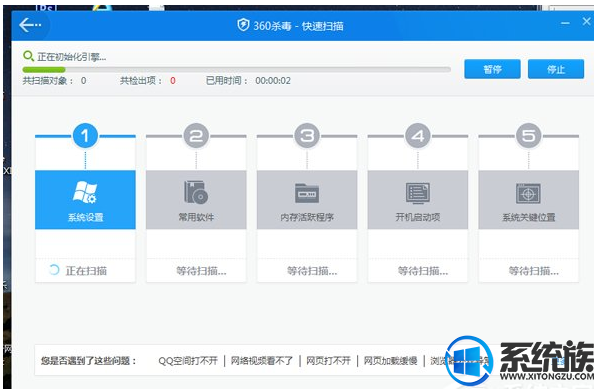Select step 4 circle marker
The width and height of the screenshot is (594, 389).
[418, 136]
